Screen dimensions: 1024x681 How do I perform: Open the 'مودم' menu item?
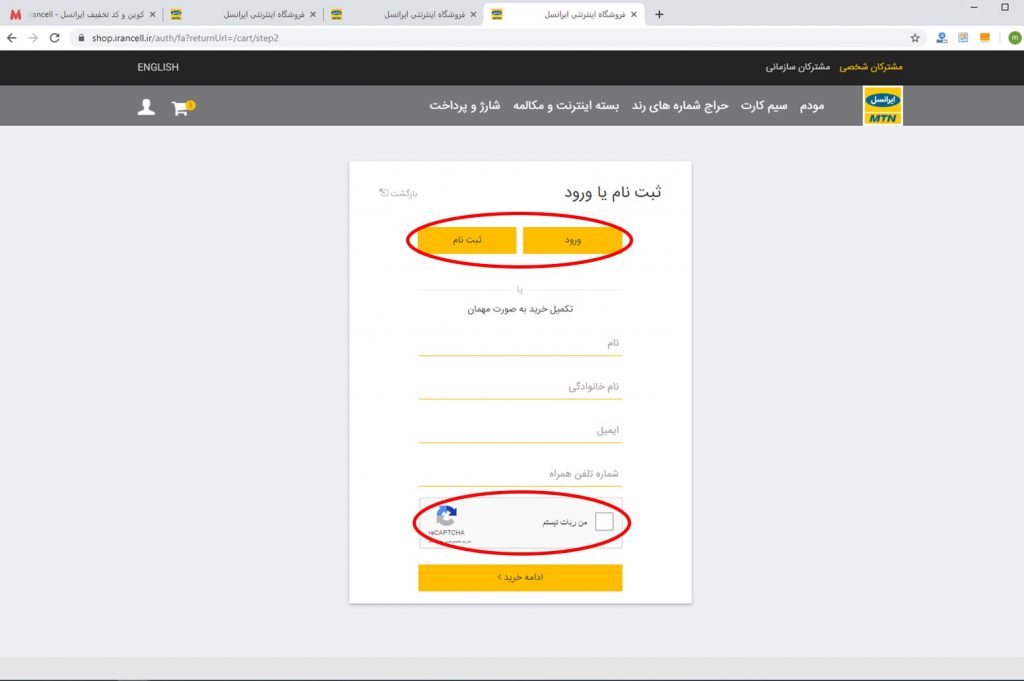pos(812,106)
